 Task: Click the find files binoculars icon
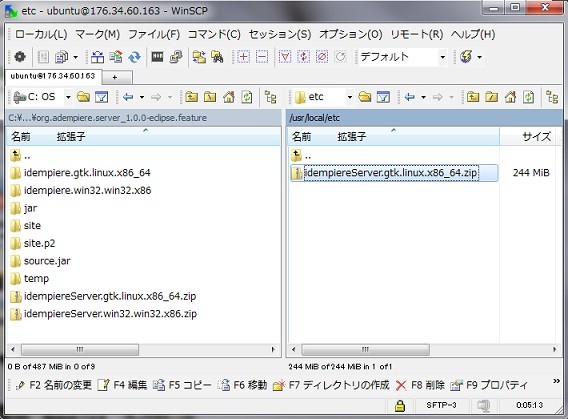pyautogui.click(x=217, y=57)
